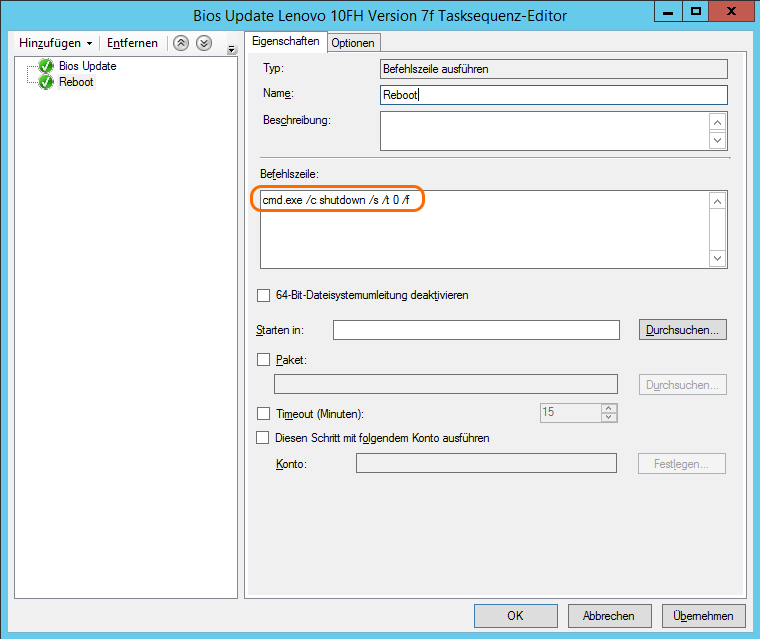Viewport: 760px width, 639px height.
Task: Open the Hinzufügen dropdown menu
Action: [56, 43]
